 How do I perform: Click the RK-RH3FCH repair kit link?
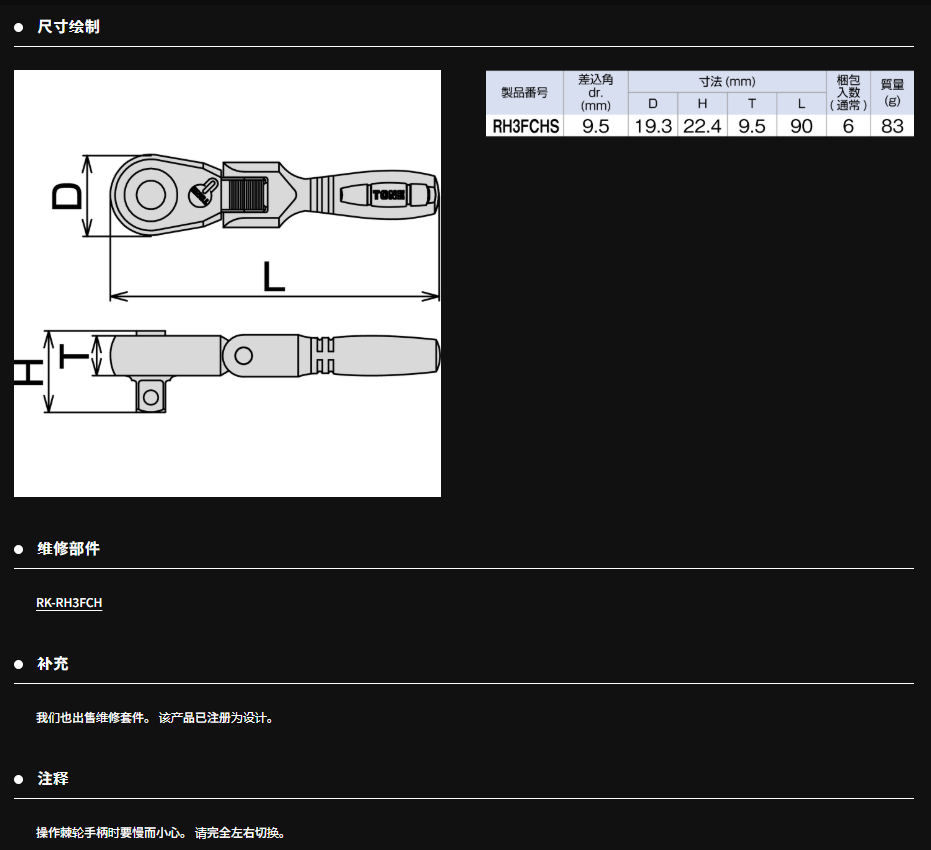point(69,603)
